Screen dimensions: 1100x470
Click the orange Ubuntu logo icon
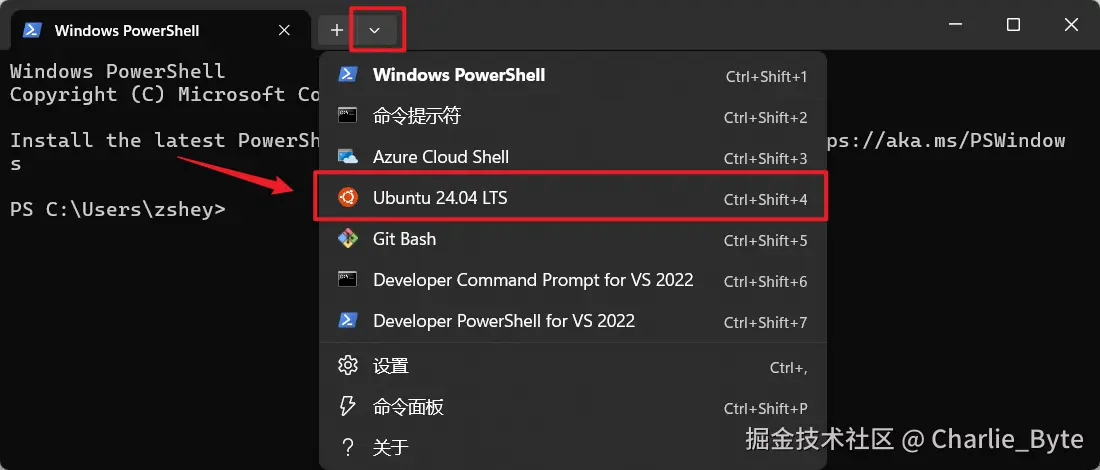[348, 198]
